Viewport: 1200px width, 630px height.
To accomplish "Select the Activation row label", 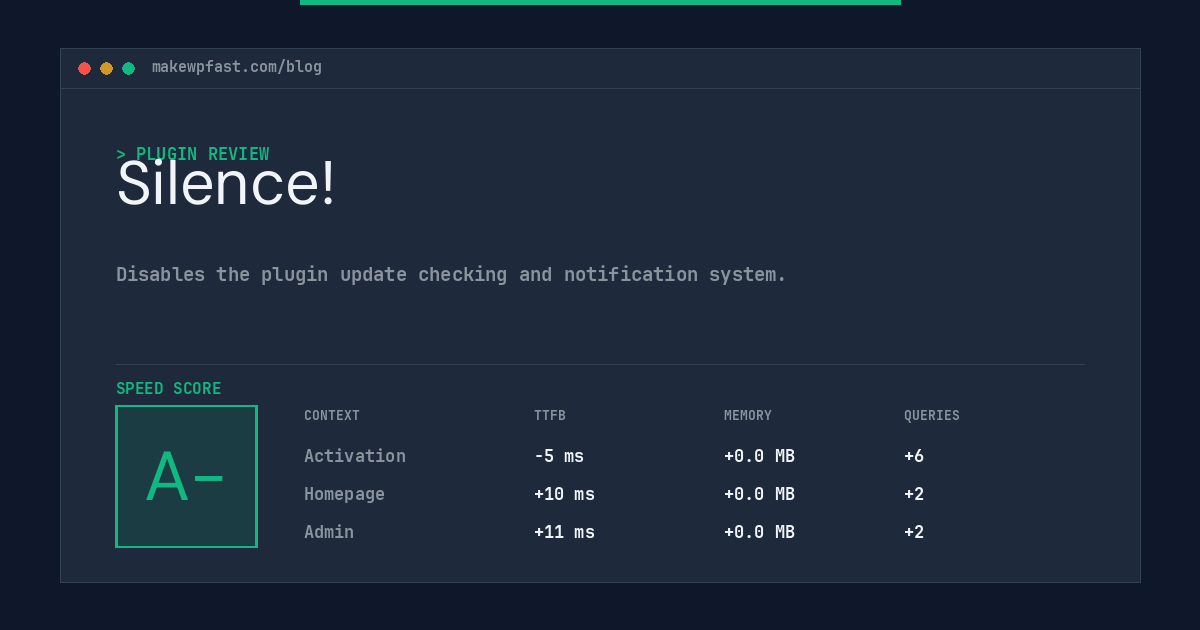I will tap(355, 456).
